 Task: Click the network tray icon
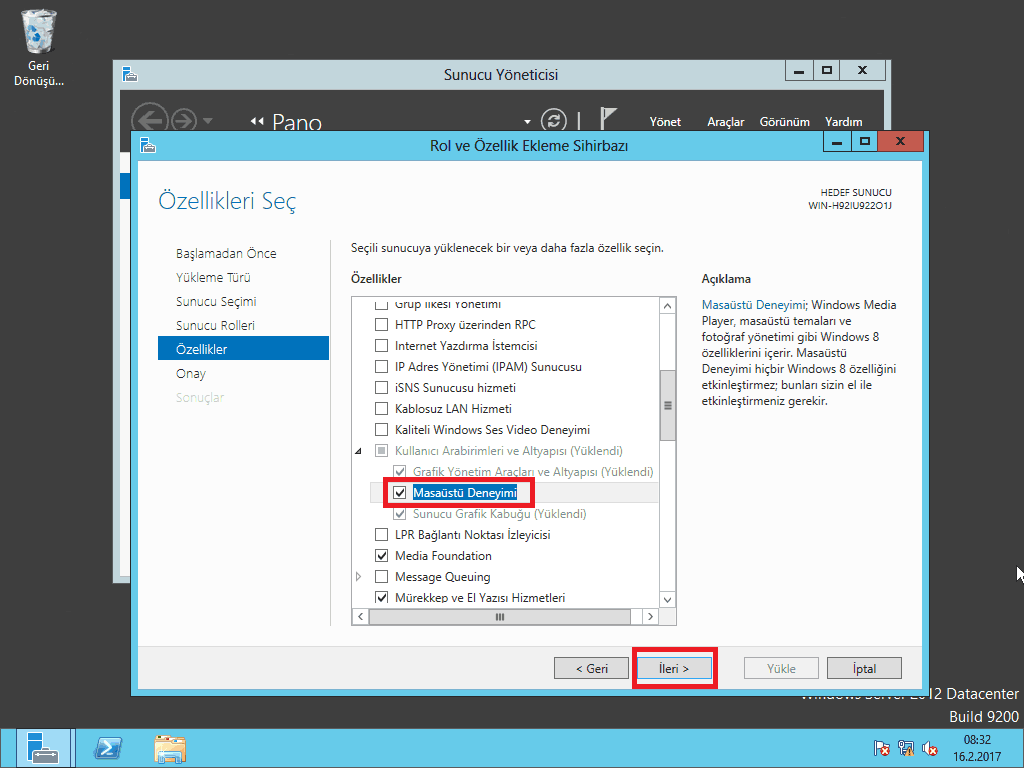point(905,748)
